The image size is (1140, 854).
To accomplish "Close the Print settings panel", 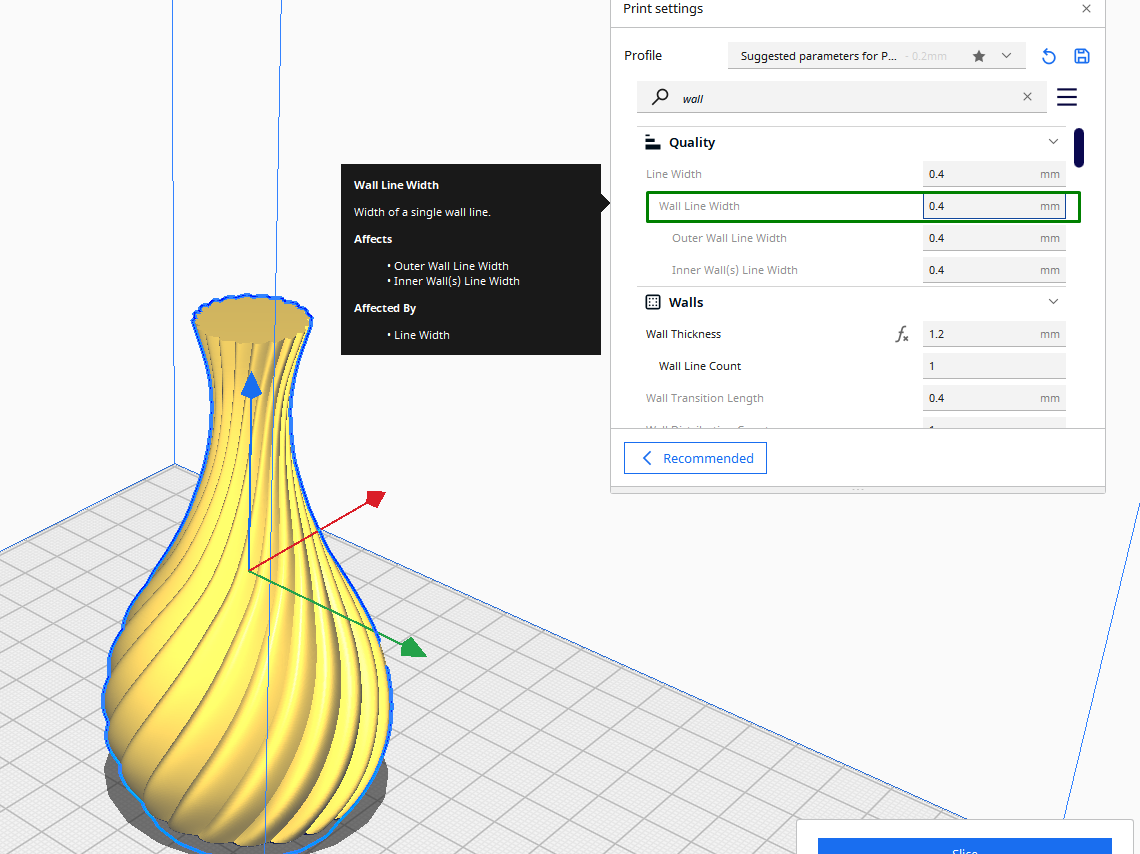I will (1086, 9).
